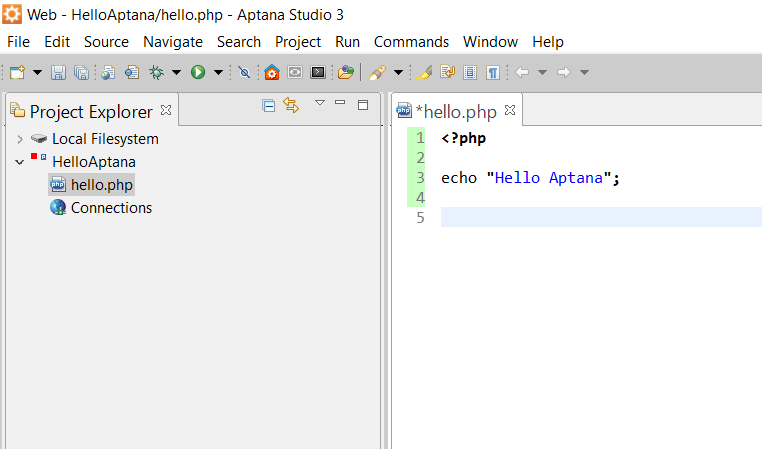
Task: Click line number 1 in editor gutter
Action: pos(420,138)
